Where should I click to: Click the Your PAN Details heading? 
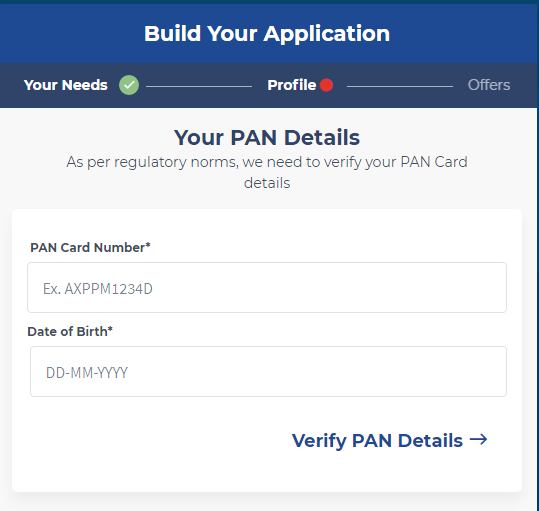(267, 137)
